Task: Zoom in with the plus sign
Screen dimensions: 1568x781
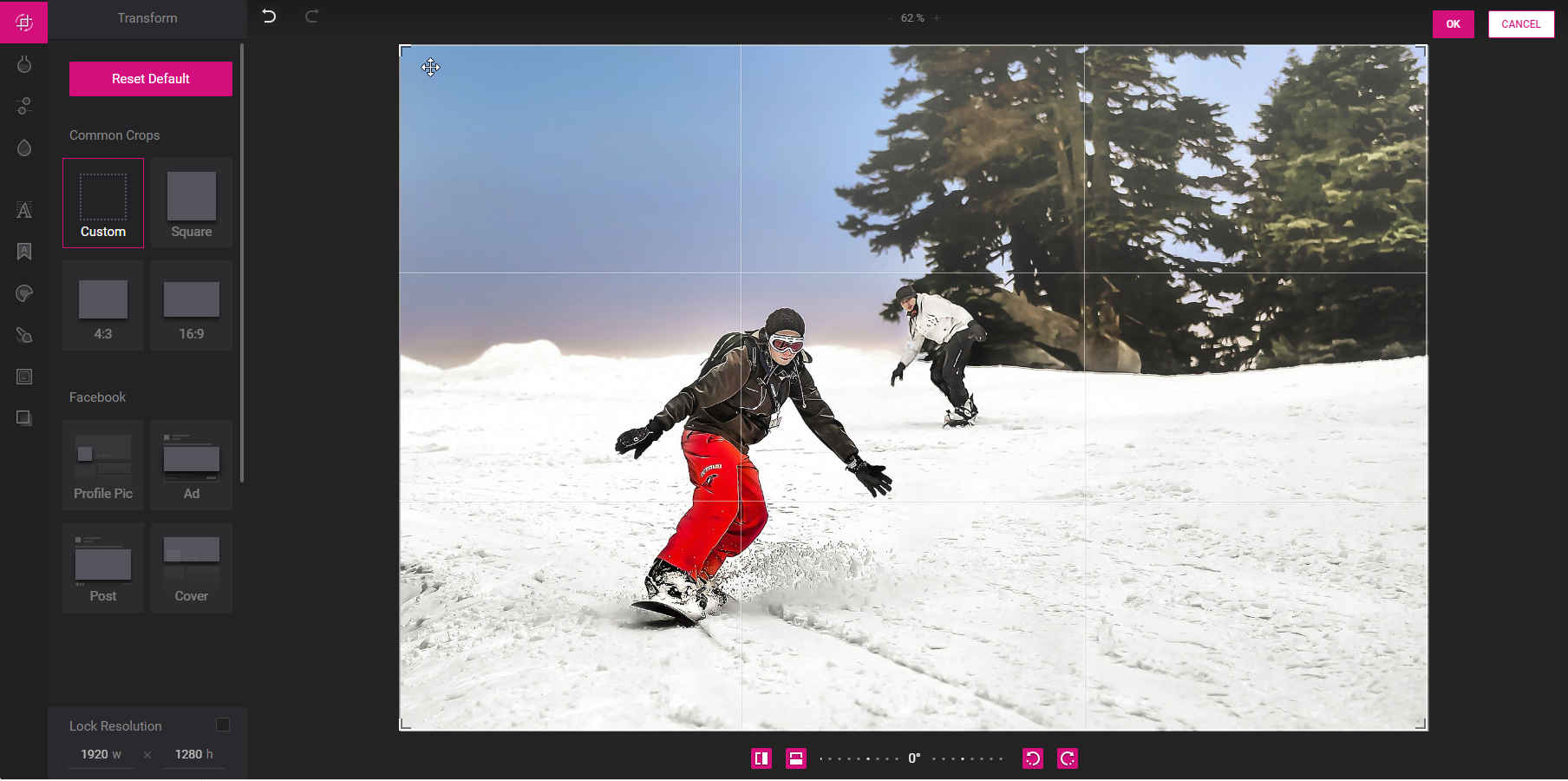Action: pyautogui.click(x=937, y=18)
